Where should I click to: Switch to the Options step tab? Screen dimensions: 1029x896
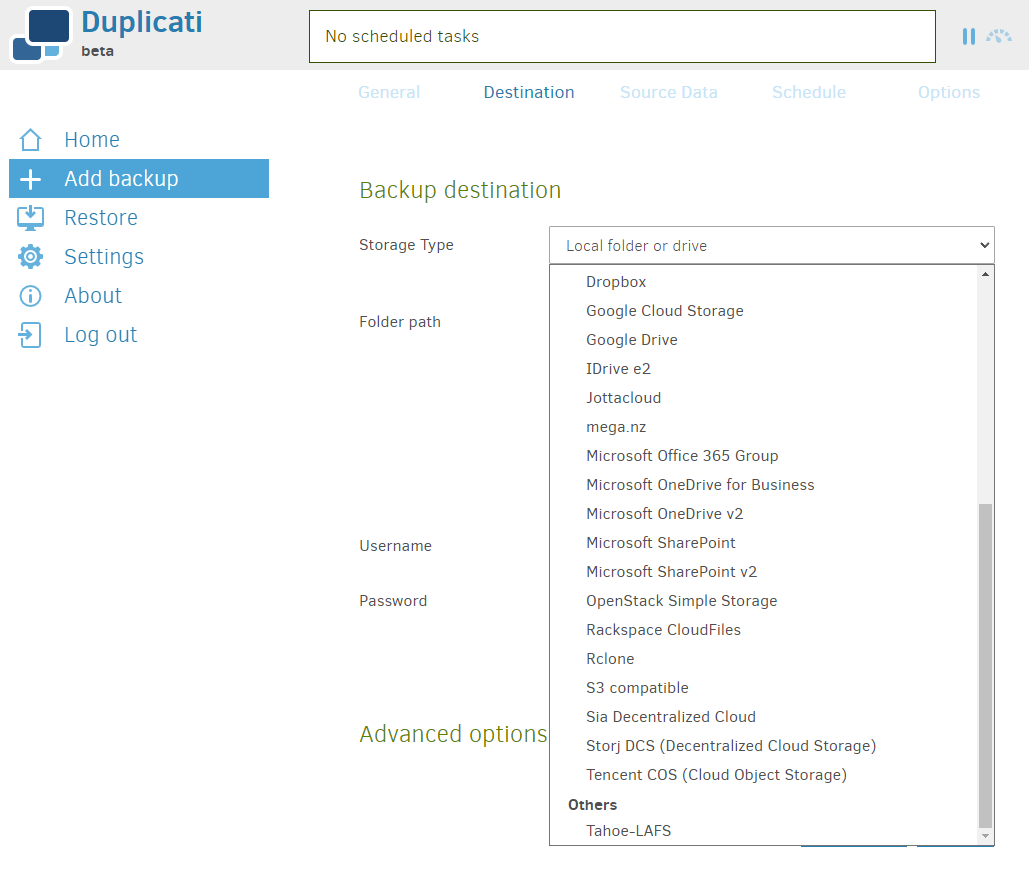tap(949, 93)
